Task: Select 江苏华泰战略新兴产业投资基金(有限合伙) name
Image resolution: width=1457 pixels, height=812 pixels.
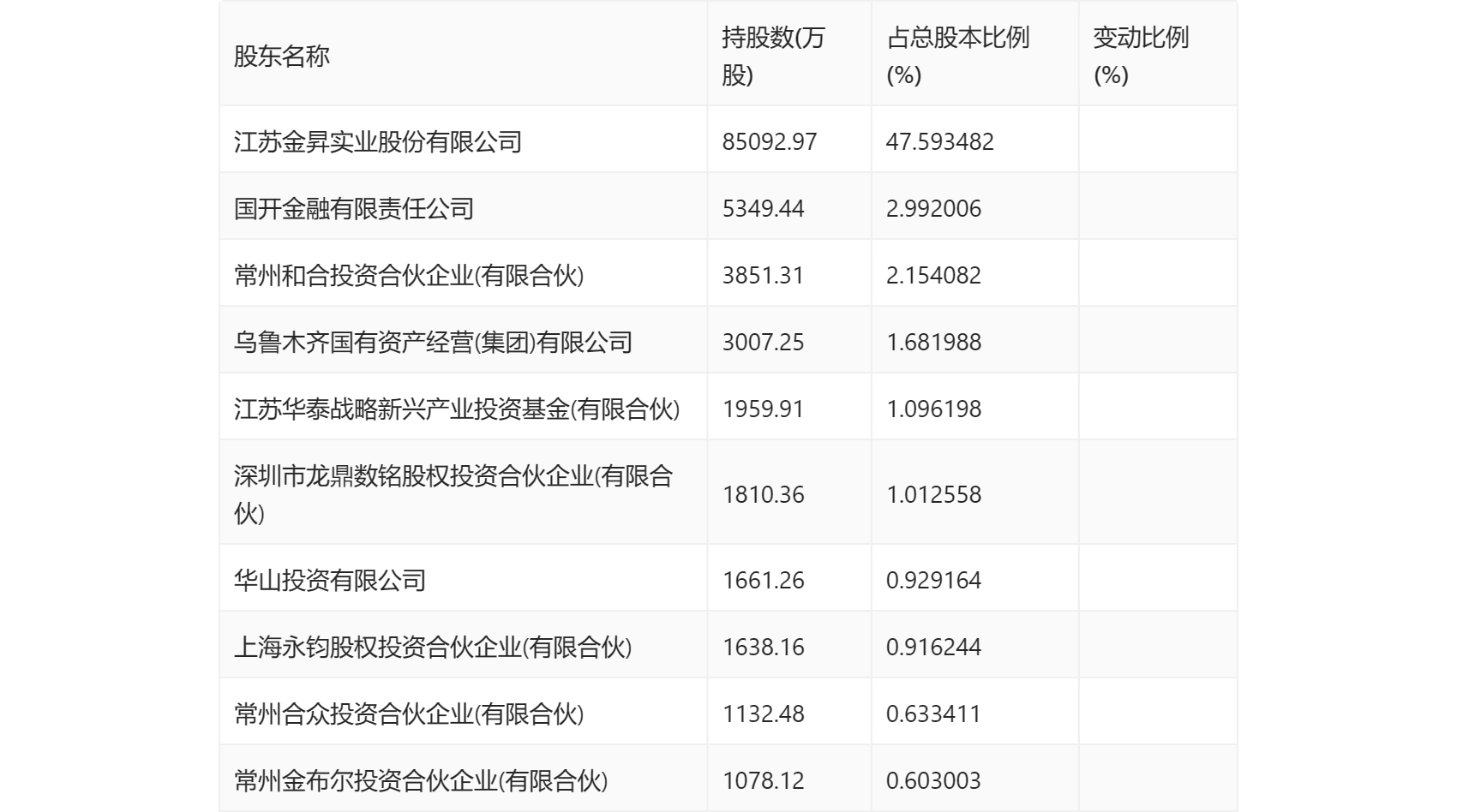Action: tap(457, 409)
